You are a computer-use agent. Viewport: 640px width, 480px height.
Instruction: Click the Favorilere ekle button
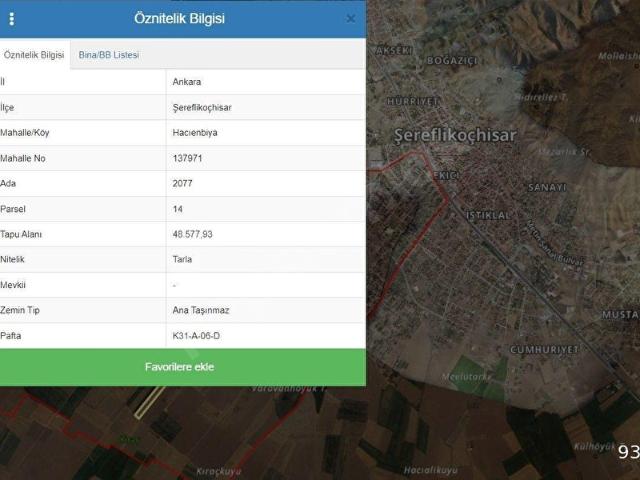pyautogui.click(x=182, y=367)
